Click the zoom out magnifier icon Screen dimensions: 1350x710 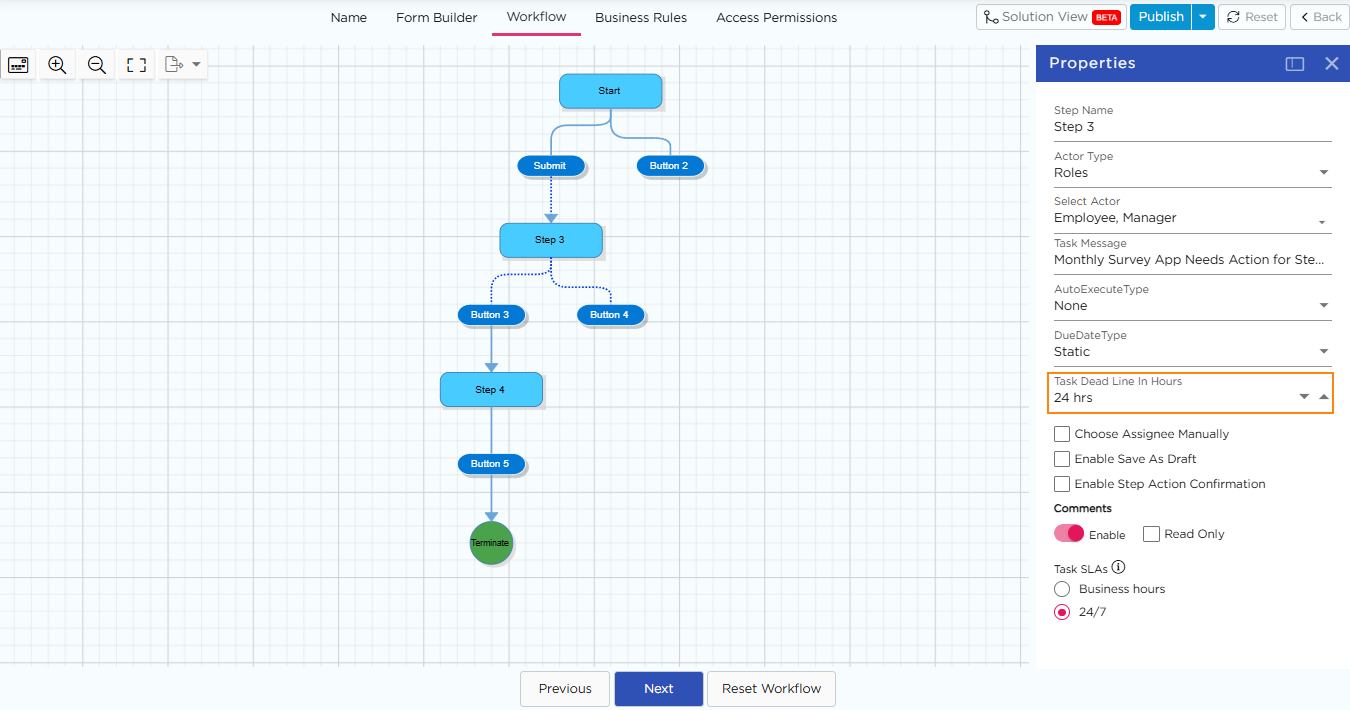(x=97, y=65)
